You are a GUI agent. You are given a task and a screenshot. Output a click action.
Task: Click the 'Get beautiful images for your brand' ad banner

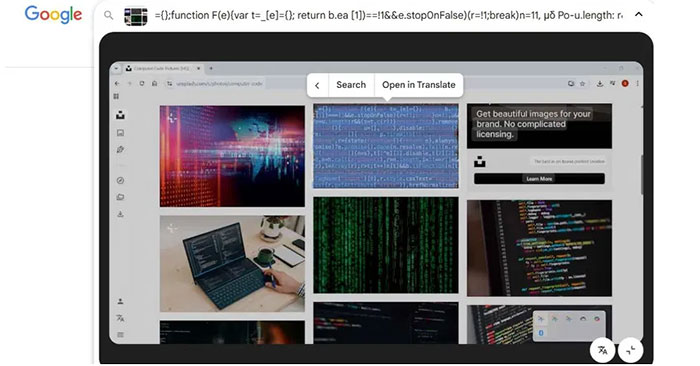[x=539, y=126]
